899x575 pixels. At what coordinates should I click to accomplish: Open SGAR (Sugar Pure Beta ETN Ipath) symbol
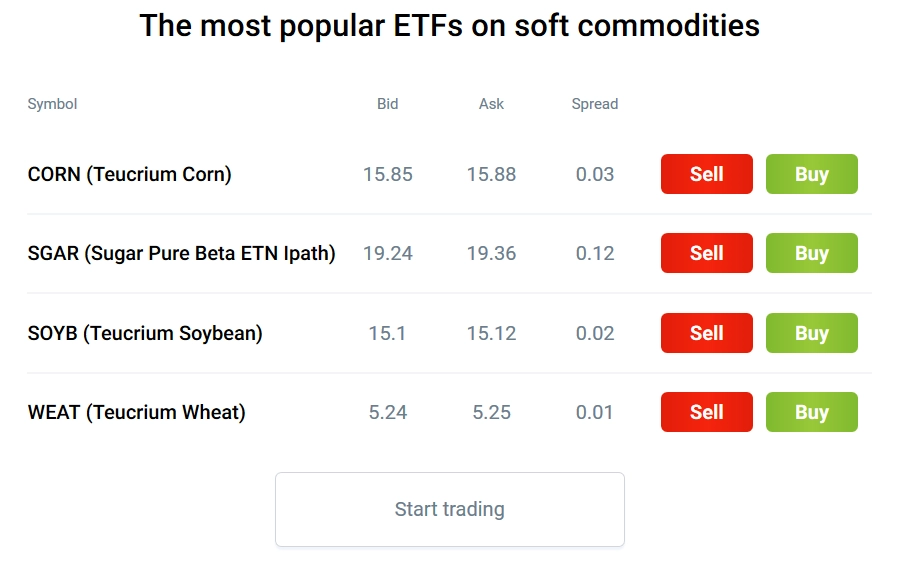click(x=181, y=253)
